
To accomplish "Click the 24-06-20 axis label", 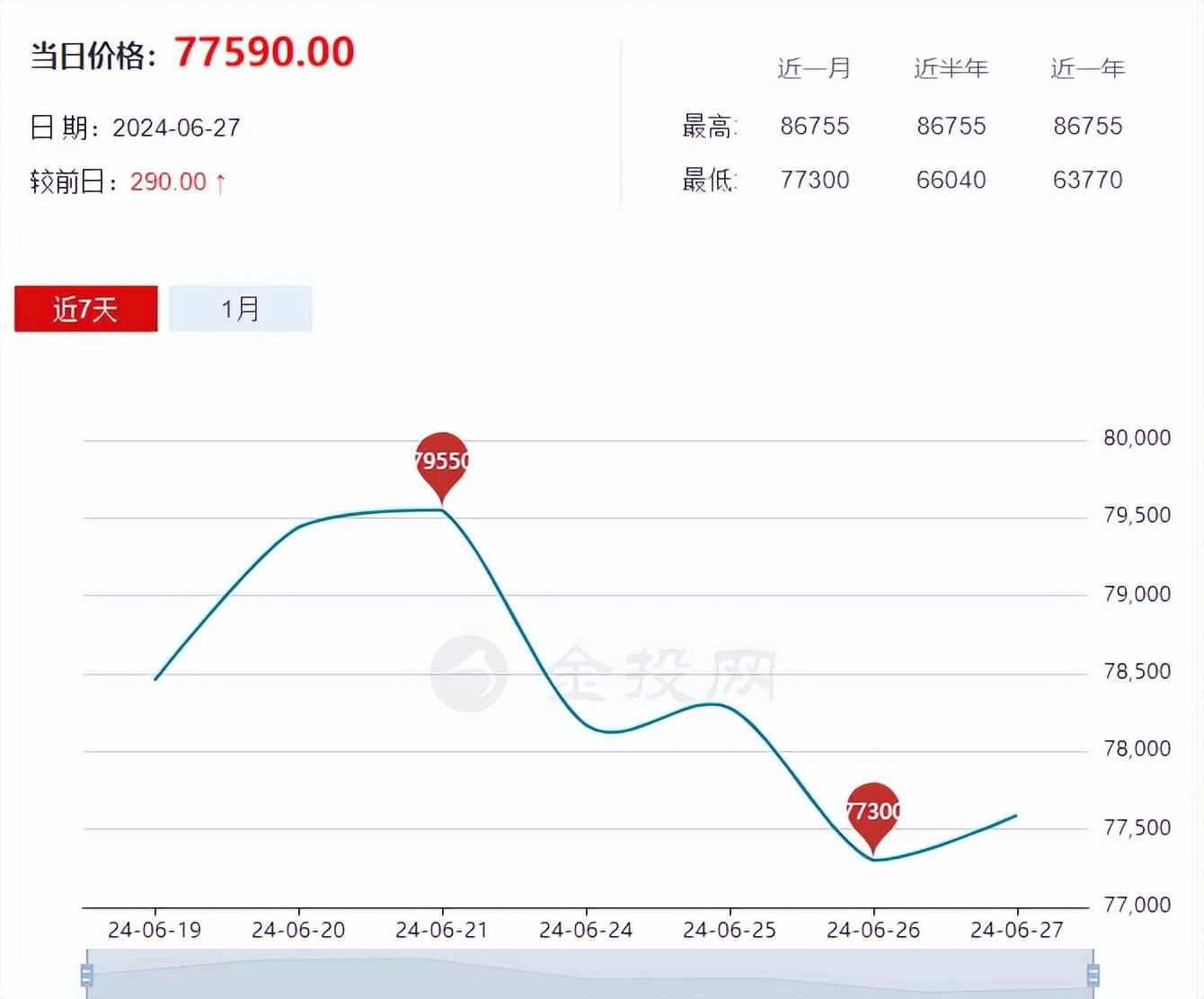I will click(298, 930).
